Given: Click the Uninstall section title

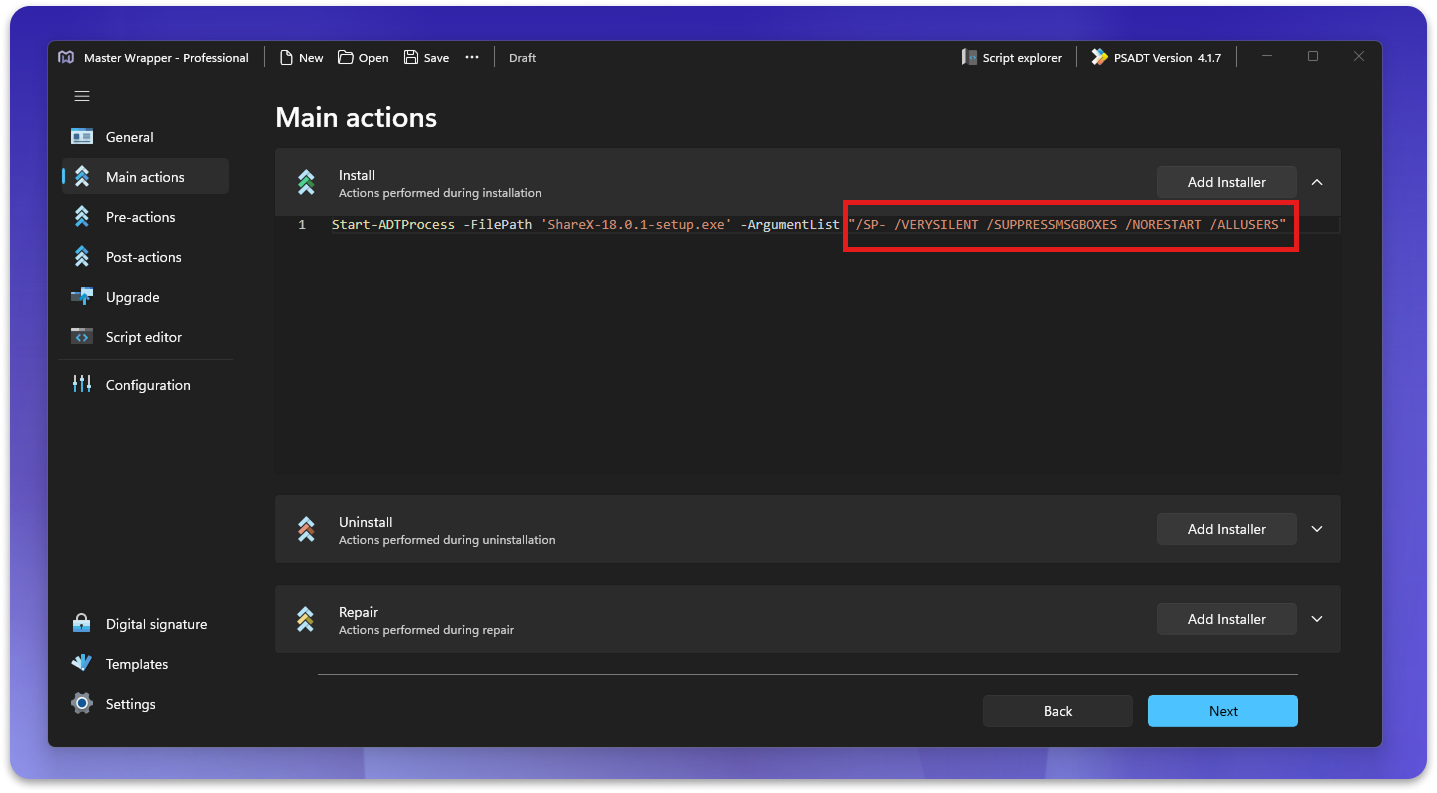Looking at the screenshot, I should tap(366, 522).
